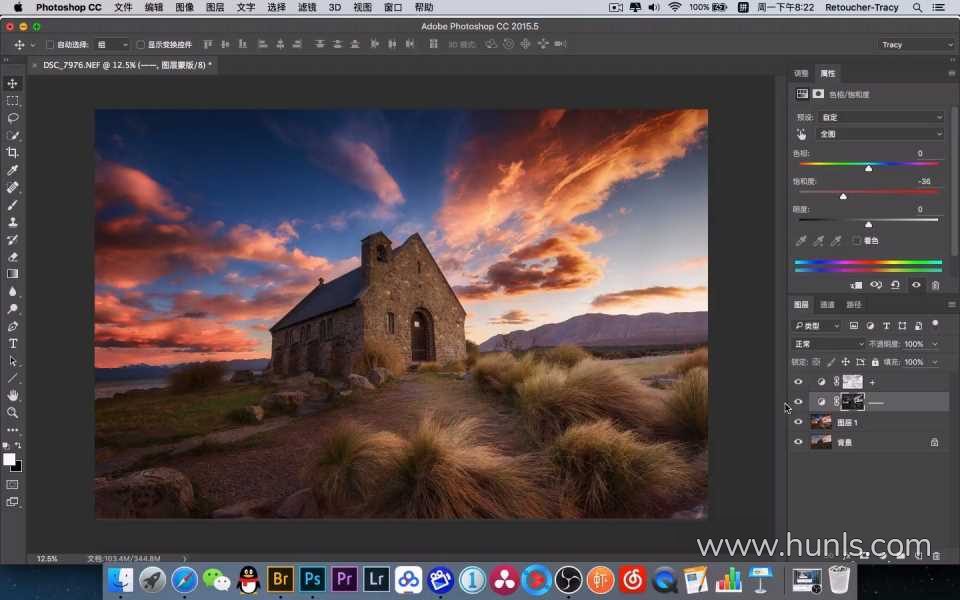
Task: Select the Rectangular Marquee tool
Action: pos(12,100)
